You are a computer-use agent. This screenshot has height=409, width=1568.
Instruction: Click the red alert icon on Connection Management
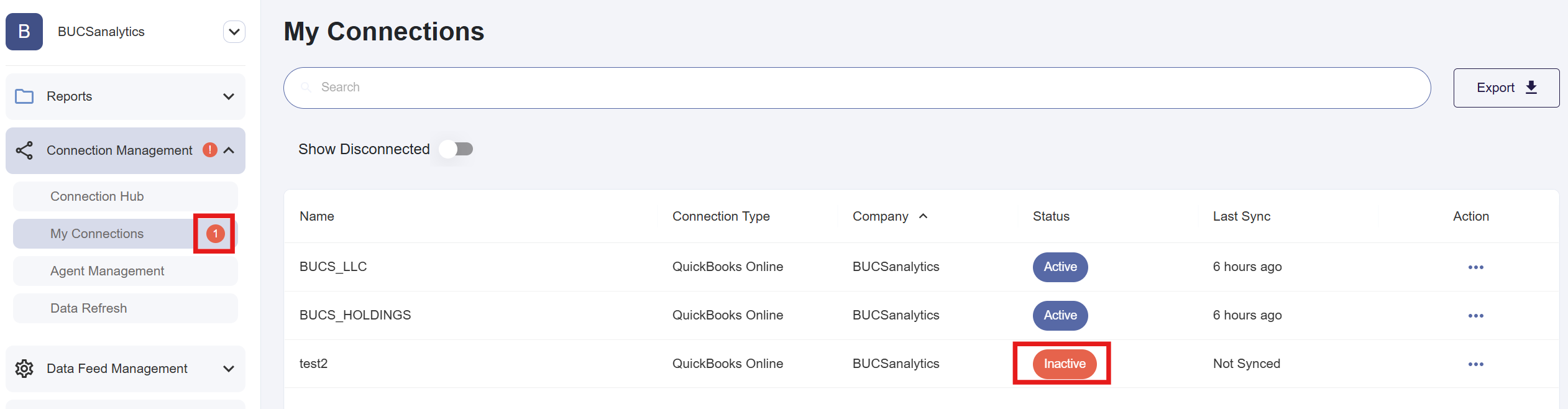click(210, 150)
